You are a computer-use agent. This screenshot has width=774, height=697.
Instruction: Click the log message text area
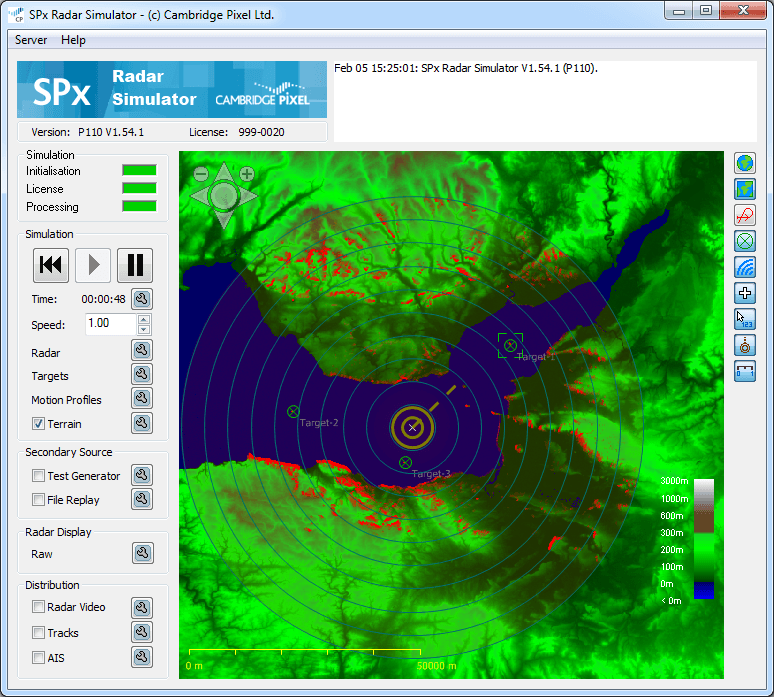545,101
